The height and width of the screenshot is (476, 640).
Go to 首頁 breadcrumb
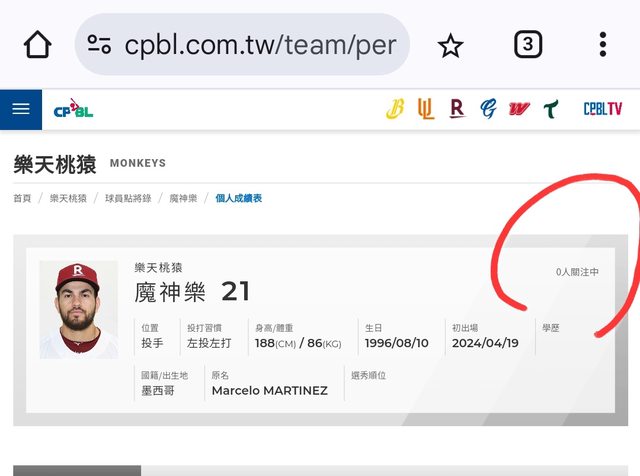[22, 198]
